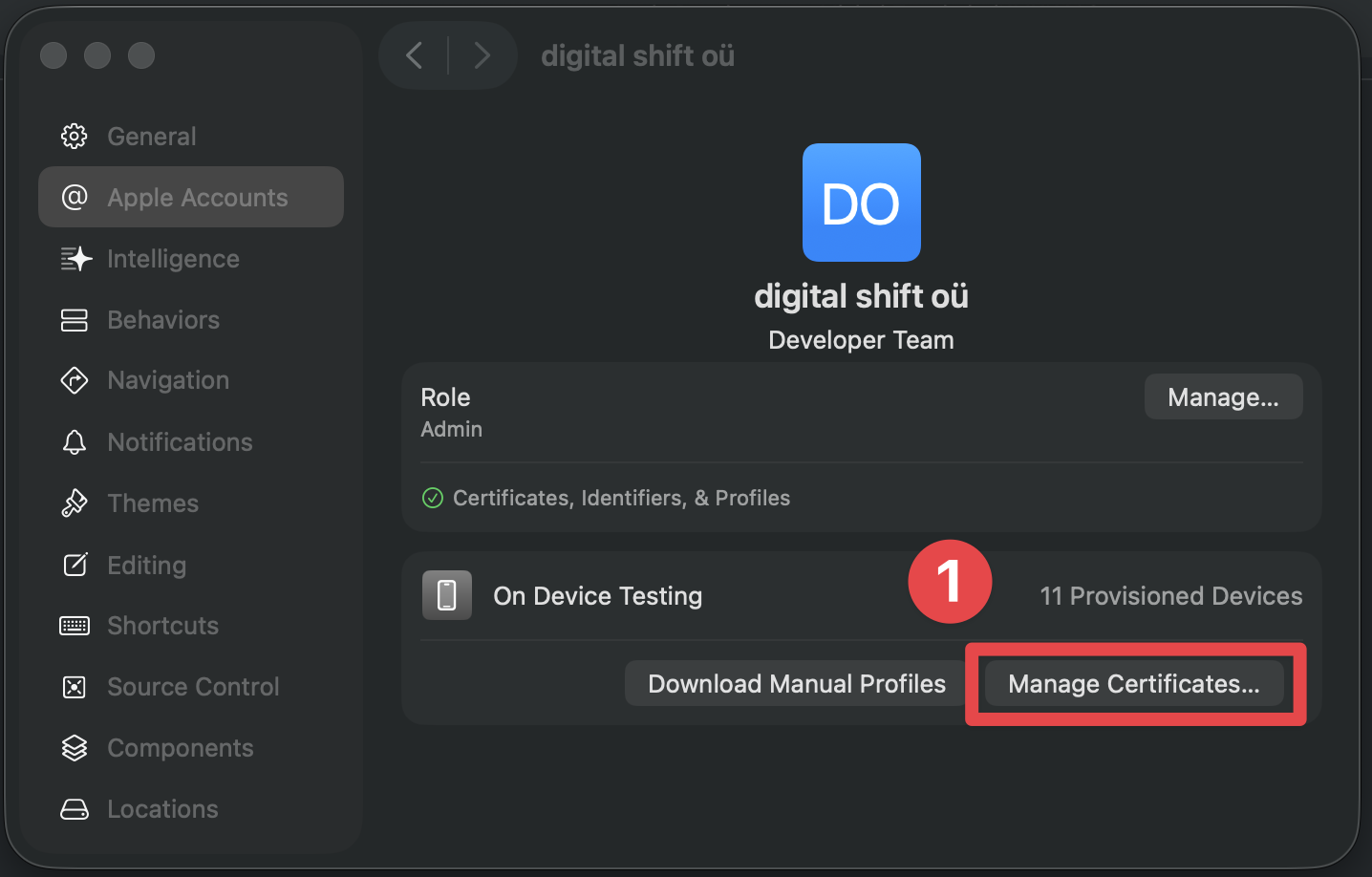Click the digital shift oü team avatar
The height and width of the screenshot is (877, 1372).
click(861, 203)
